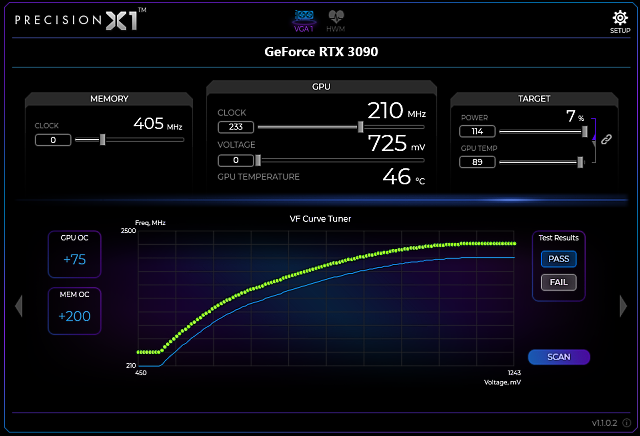
Task: Click the memory clock slider handle
Action: click(102, 140)
